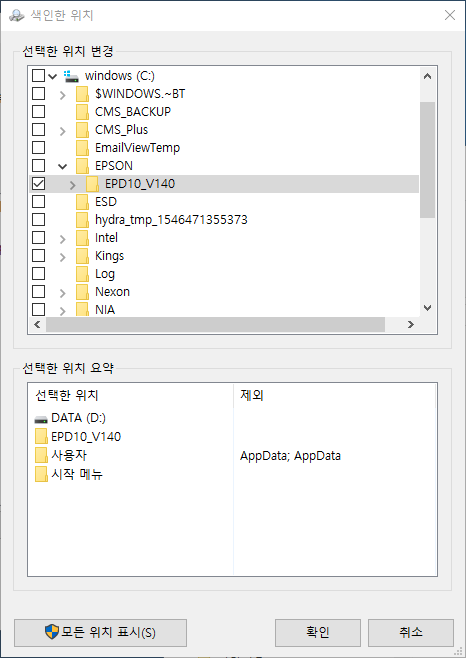Click the windows (C:) drive icon

(71, 76)
